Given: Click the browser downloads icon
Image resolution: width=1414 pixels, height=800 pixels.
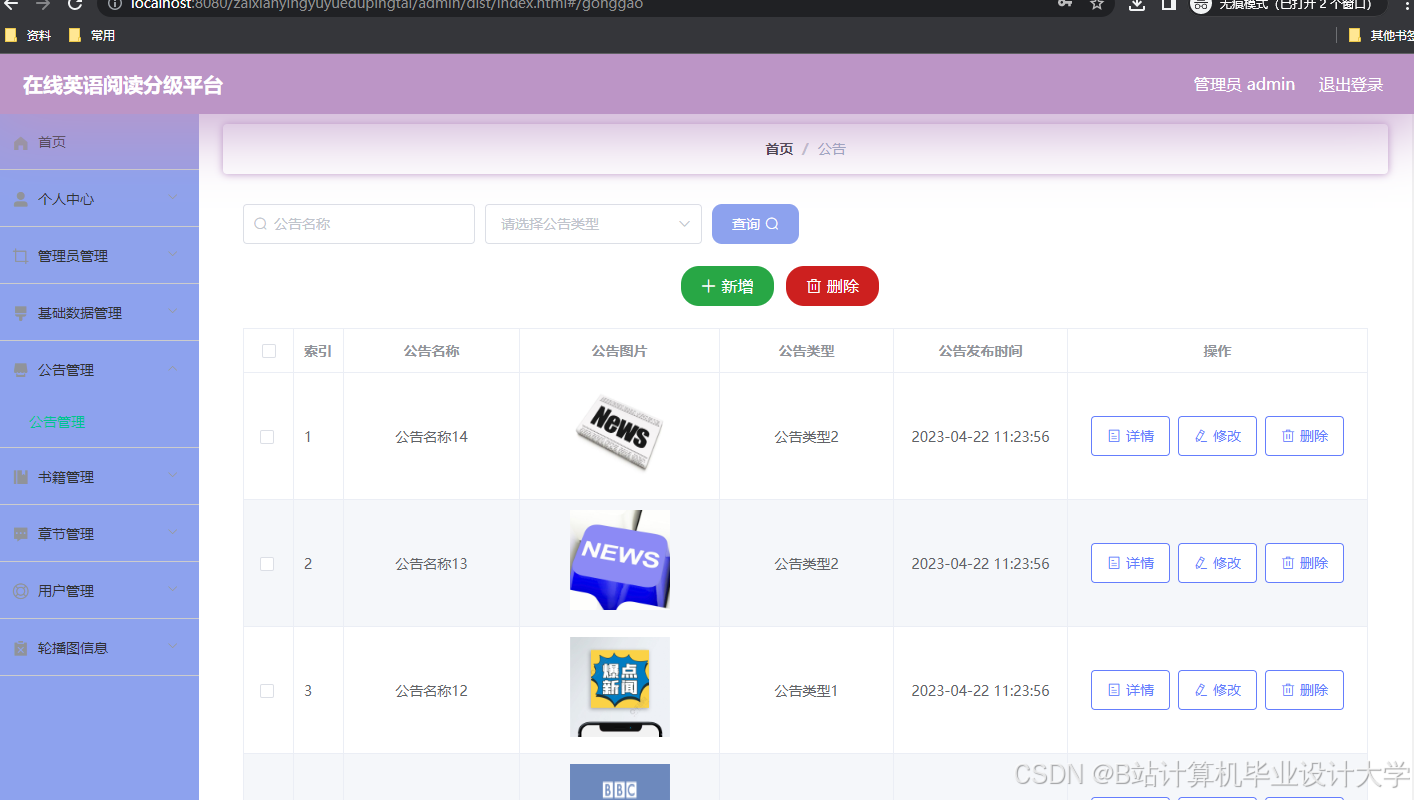Looking at the screenshot, I should (1137, 4).
